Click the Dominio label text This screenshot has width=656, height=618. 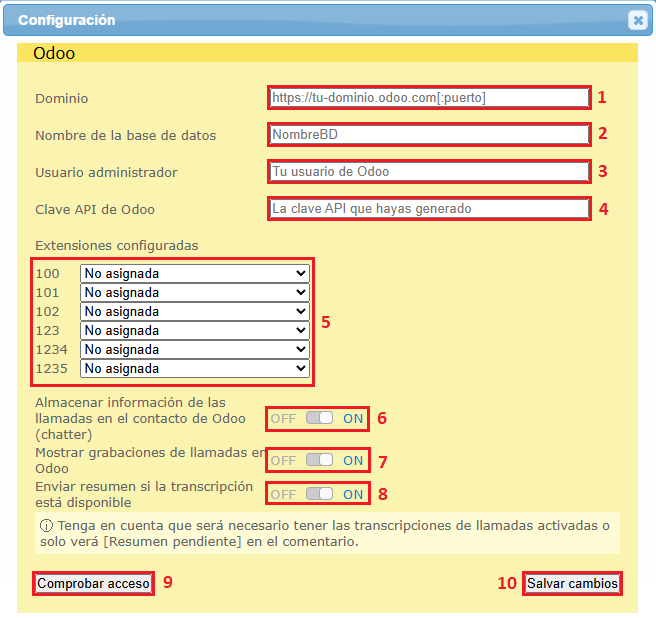pyautogui.click(x=62, y=99)
